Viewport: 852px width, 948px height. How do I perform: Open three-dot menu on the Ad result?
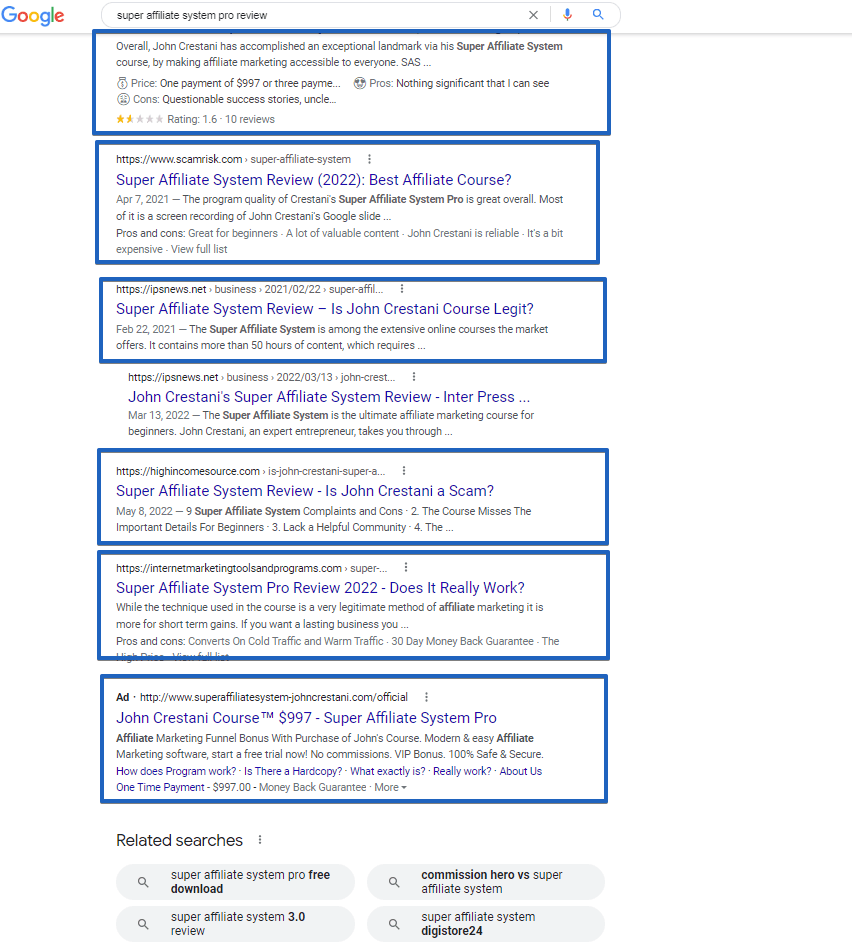click(x=426, y=697)
